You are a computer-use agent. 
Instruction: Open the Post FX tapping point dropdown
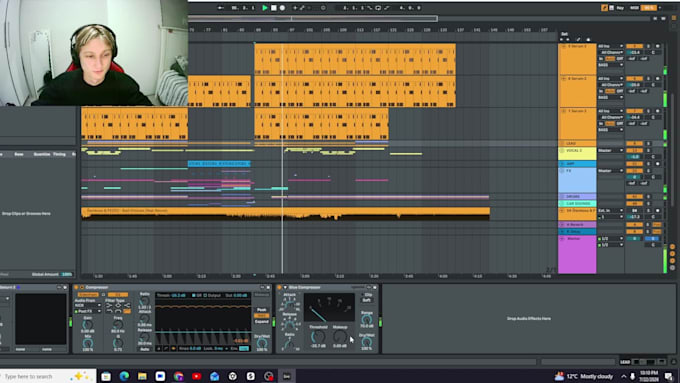(88, 311)
